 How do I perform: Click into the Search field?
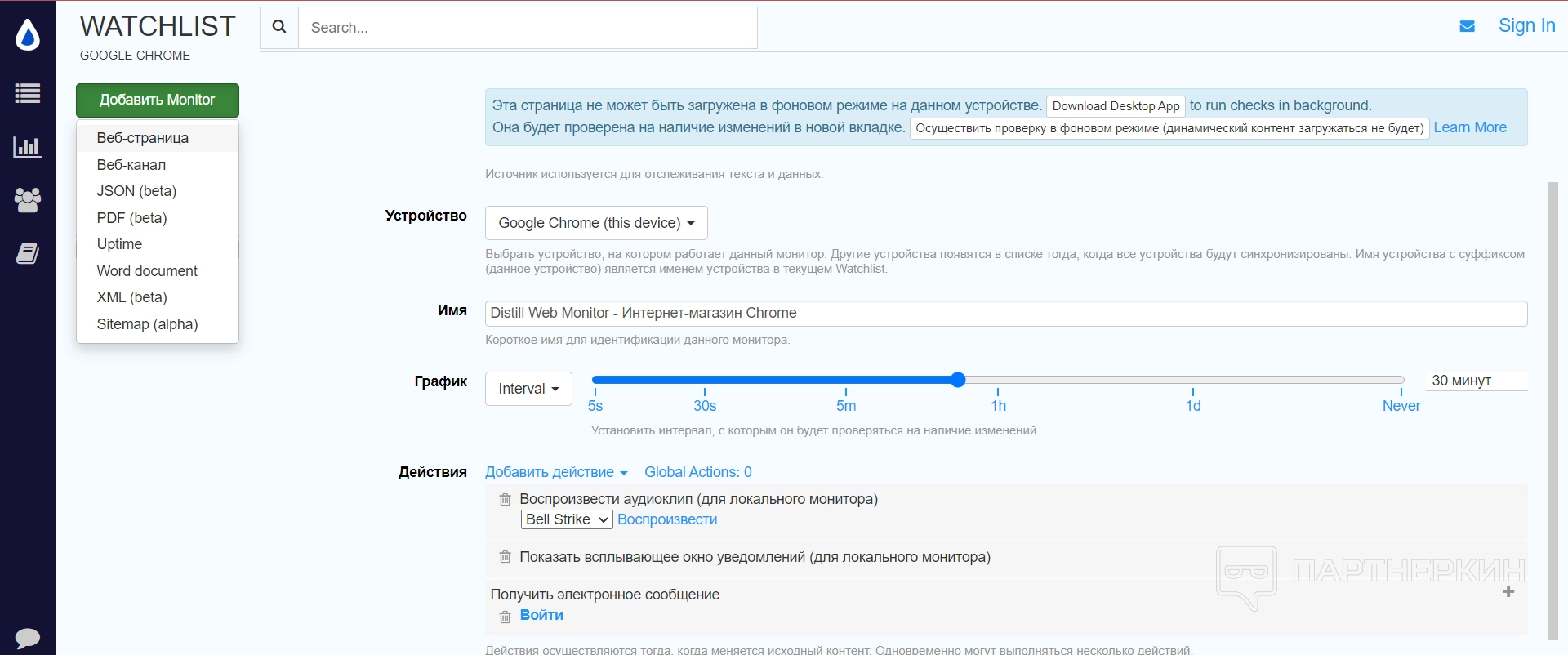coord(528,28)
